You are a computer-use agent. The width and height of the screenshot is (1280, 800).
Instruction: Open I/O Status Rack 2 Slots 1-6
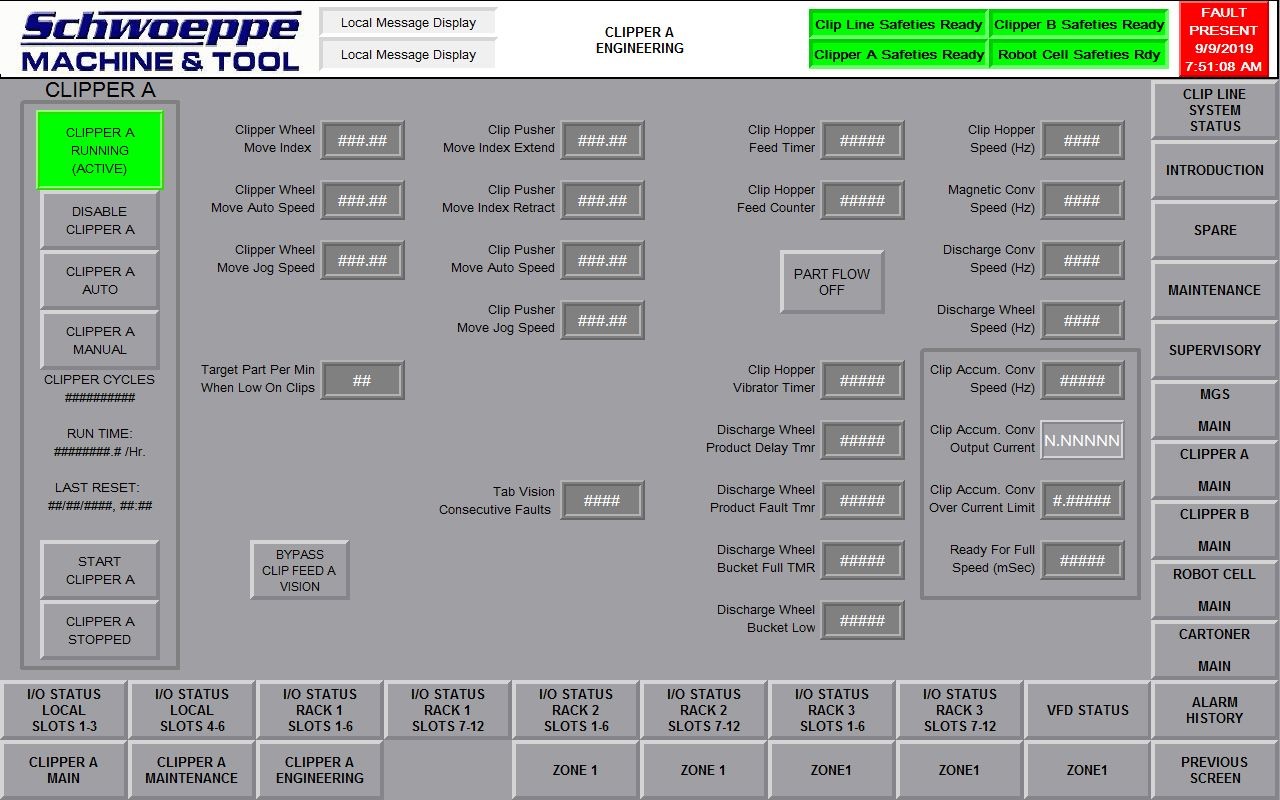[x=576, y=710]
